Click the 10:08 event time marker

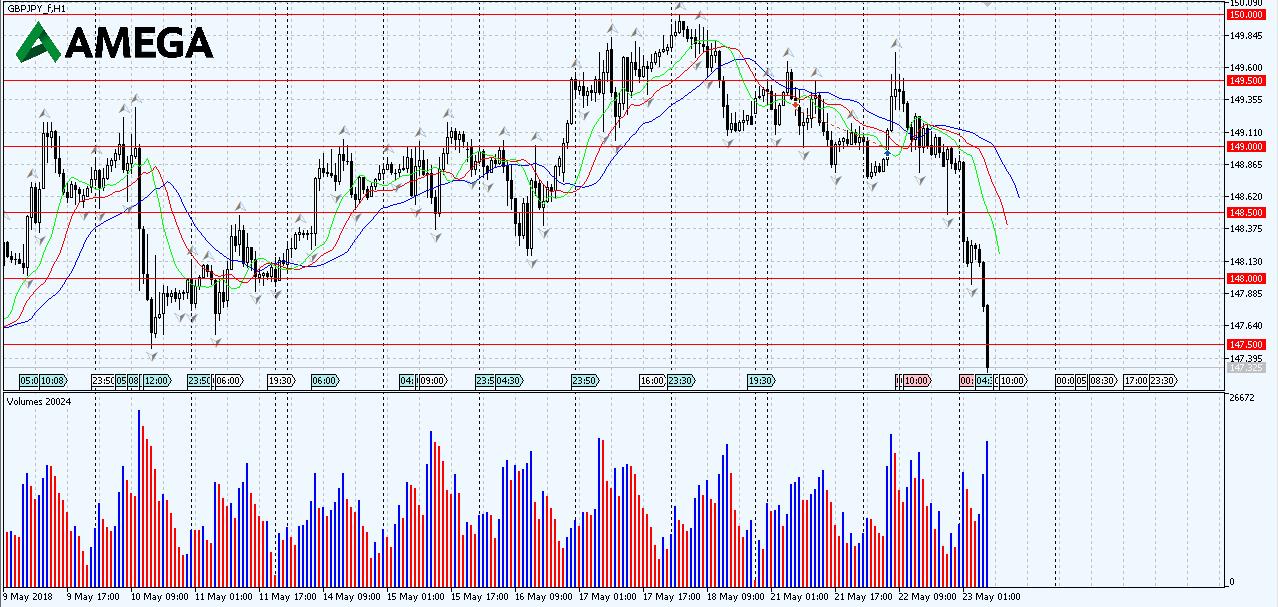[x=53, y=381]
